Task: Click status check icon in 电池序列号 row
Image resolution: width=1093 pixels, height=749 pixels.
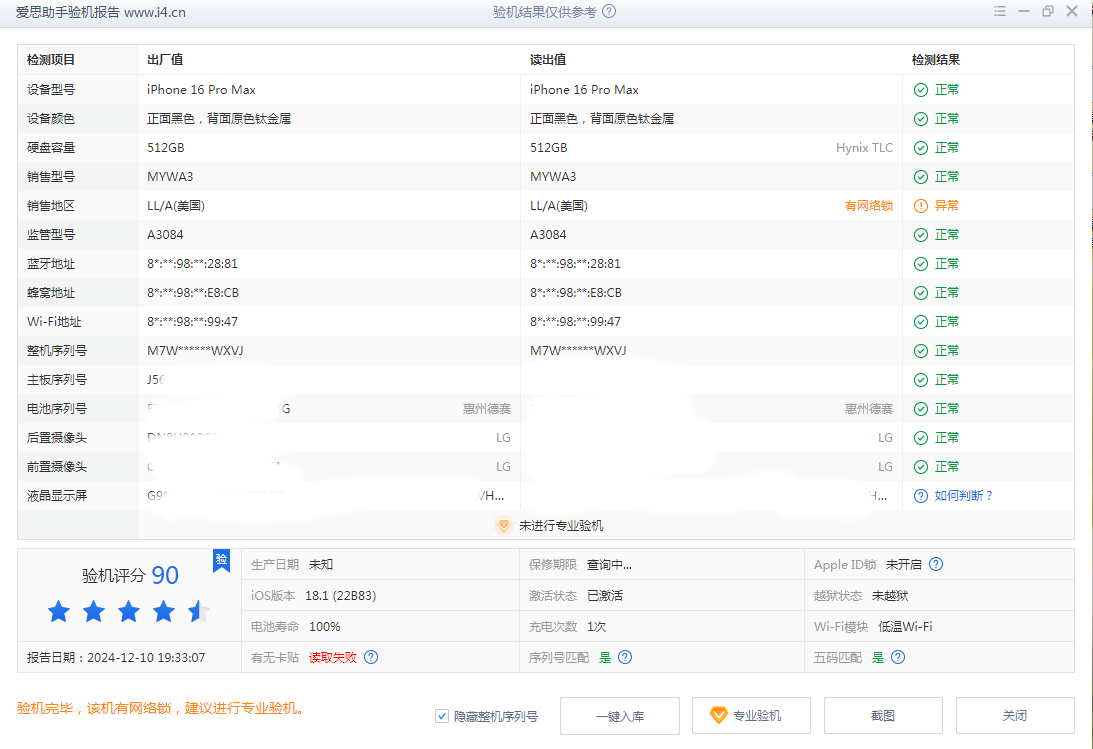Action: [921, 409]
